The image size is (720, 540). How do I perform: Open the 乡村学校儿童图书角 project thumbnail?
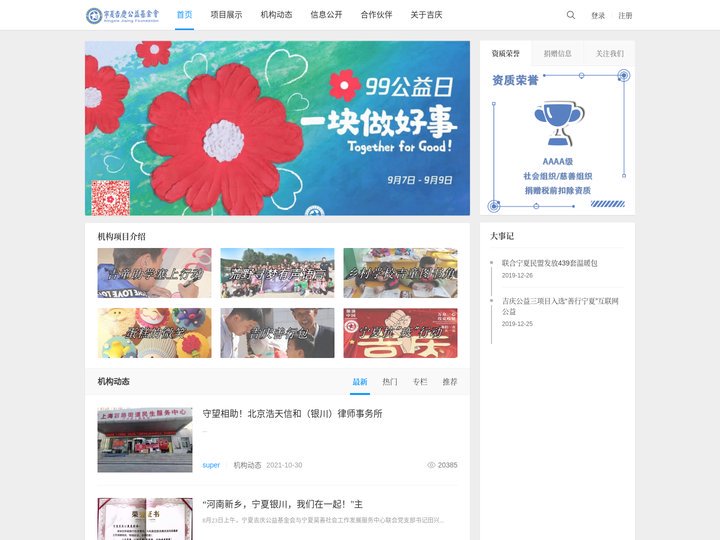pos(400,273)
